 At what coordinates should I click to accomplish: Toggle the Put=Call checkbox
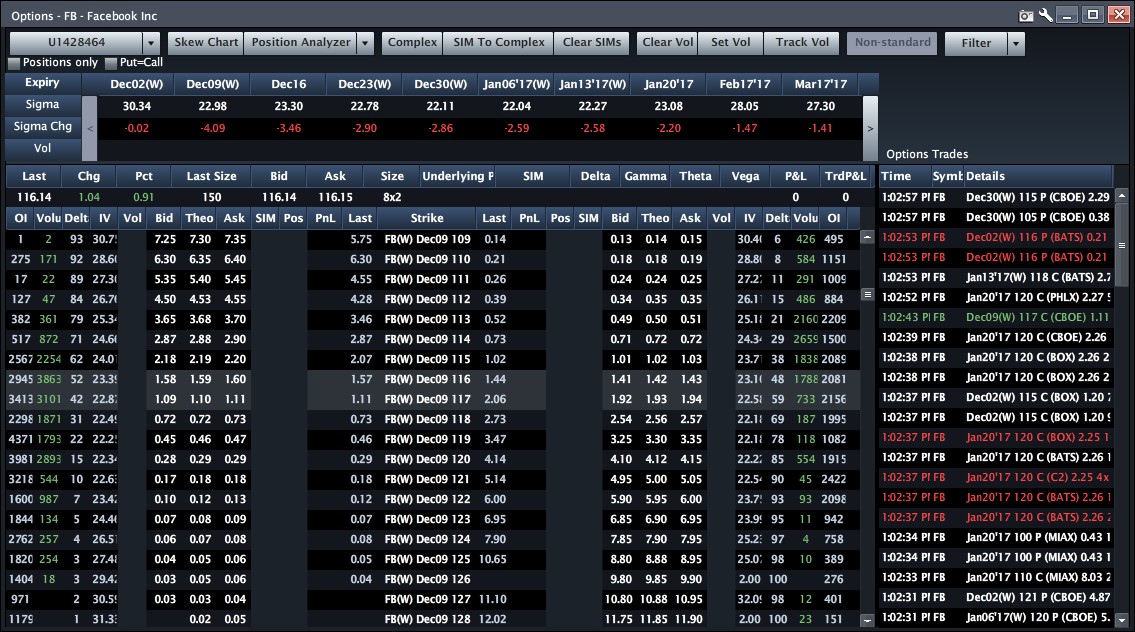(111, 63)
